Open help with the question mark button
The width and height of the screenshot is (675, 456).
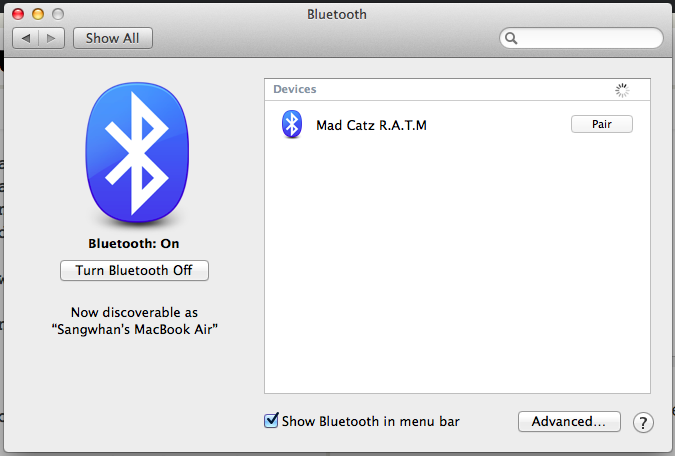(643, 422)
